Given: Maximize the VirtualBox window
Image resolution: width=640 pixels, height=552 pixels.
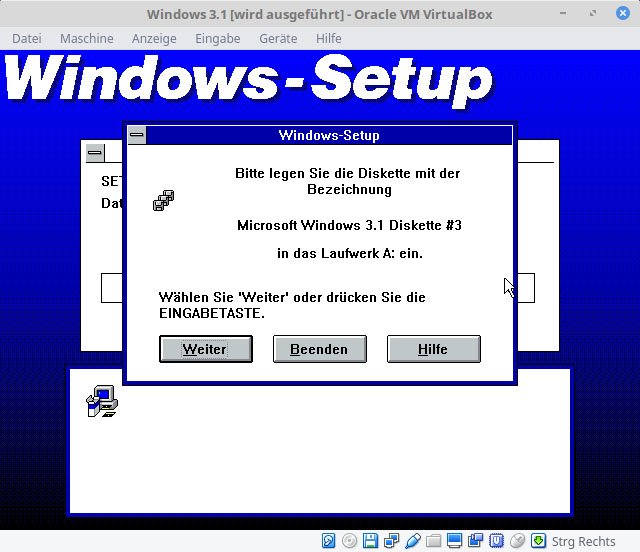Looking at the screenshot, I should pos(593,13).
